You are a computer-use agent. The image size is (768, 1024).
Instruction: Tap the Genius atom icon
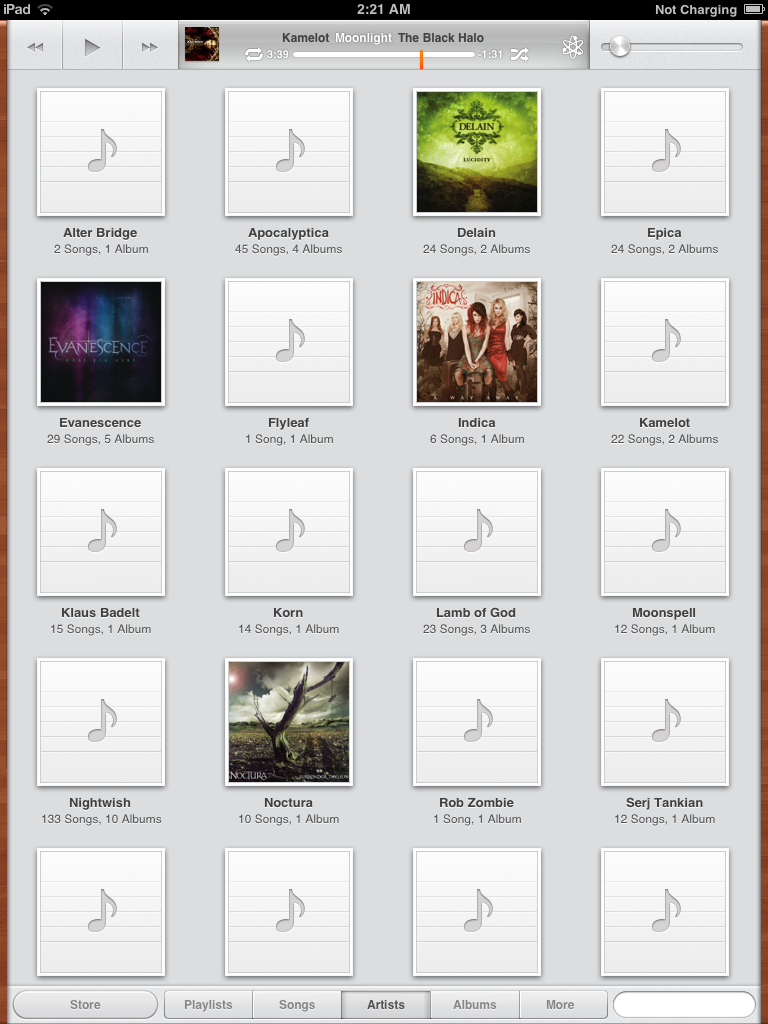coord(572,46)
